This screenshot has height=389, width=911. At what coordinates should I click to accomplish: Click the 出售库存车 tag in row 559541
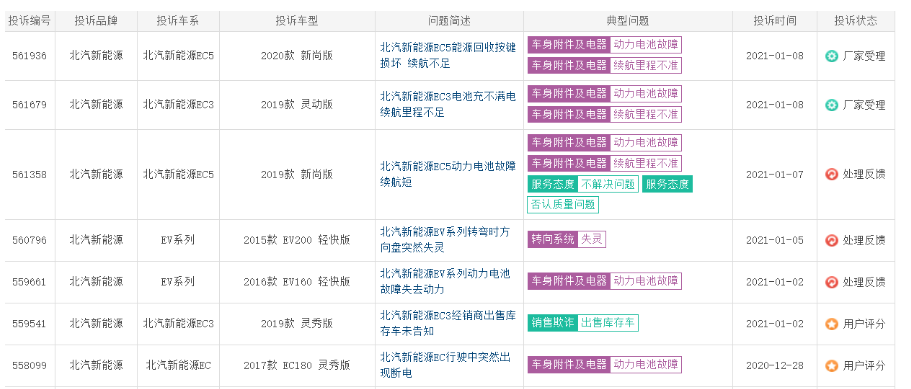pos(608,323)
